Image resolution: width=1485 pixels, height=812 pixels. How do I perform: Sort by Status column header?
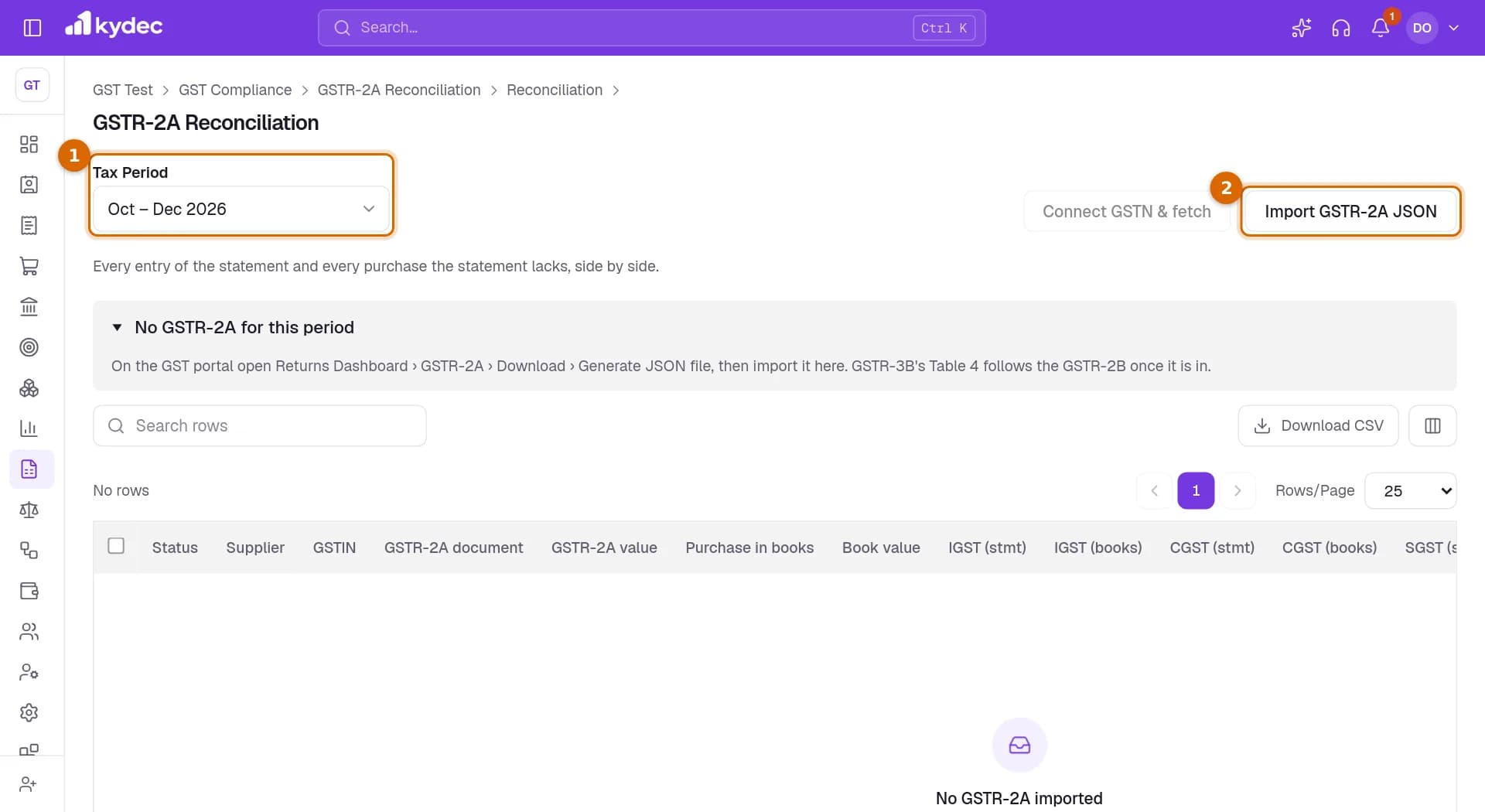click(175, 548)
